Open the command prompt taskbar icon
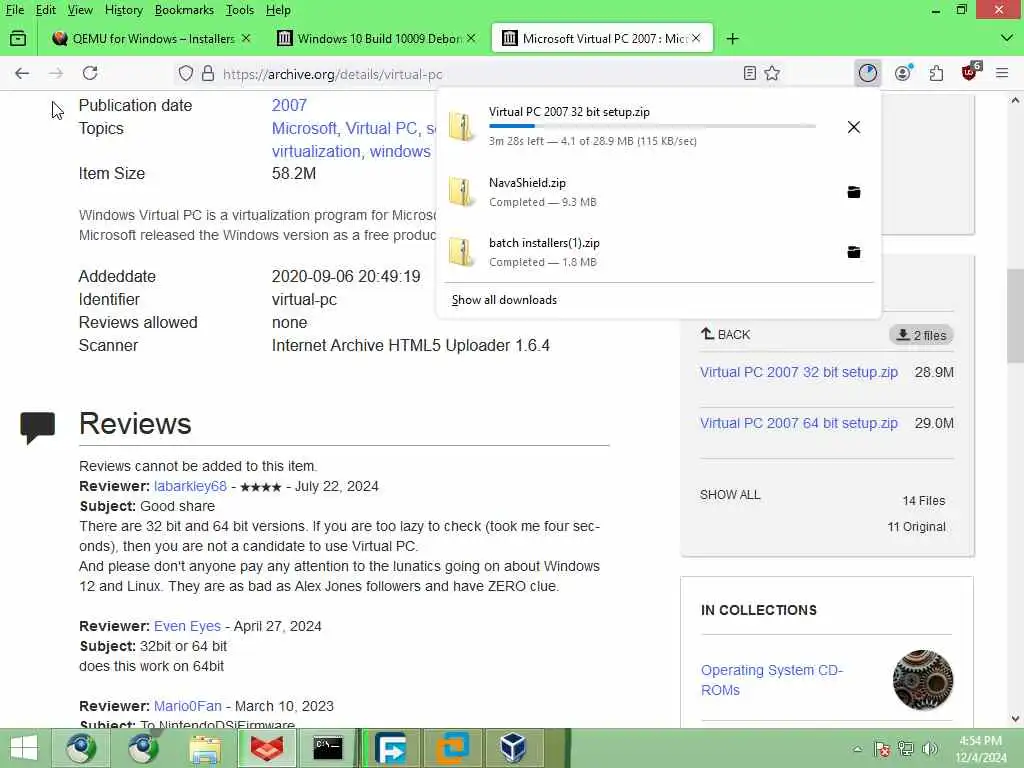Viewport: 1024px width, 768px height. click(327, 748)
